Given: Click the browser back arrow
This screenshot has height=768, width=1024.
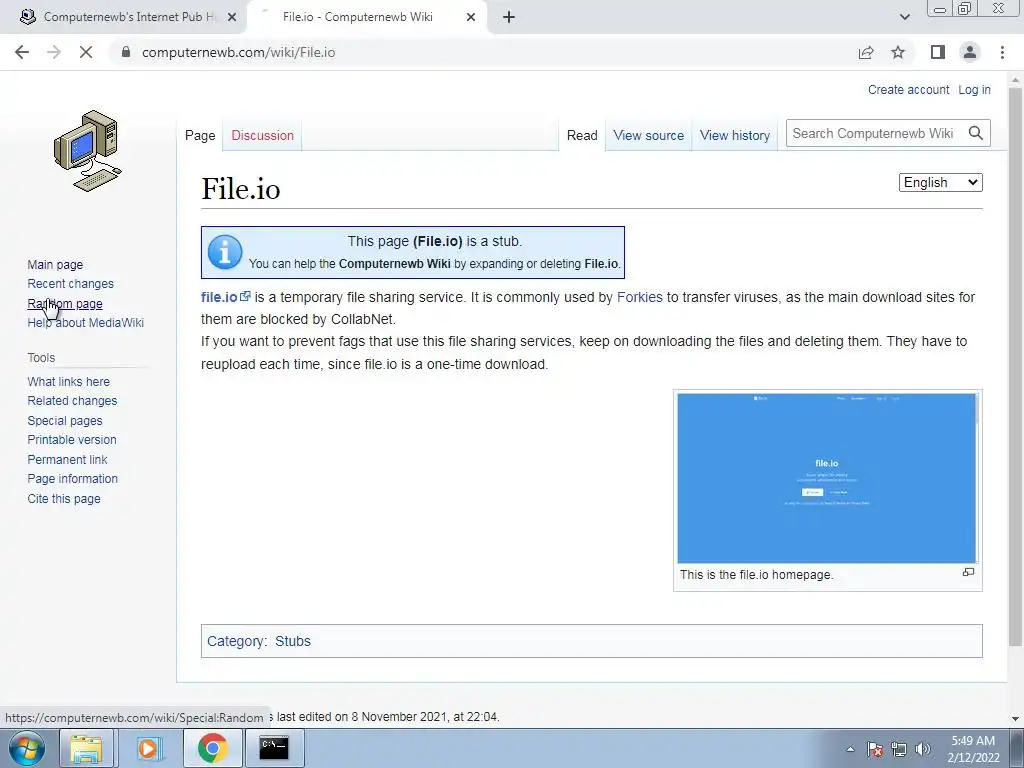Looking at the screenshot, I should click(x=22, y=52).
